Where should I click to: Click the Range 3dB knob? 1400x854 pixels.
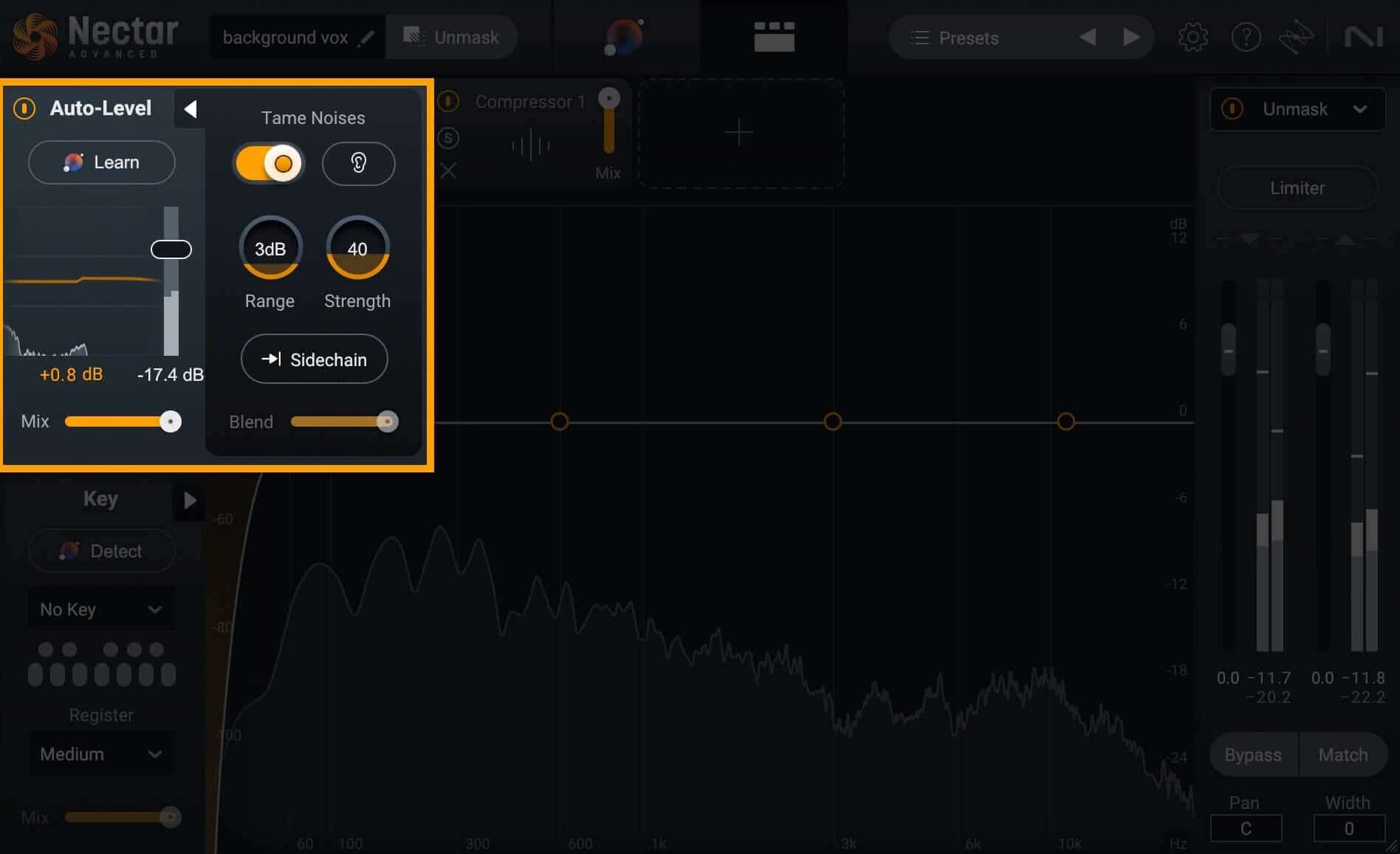(270, 248)
